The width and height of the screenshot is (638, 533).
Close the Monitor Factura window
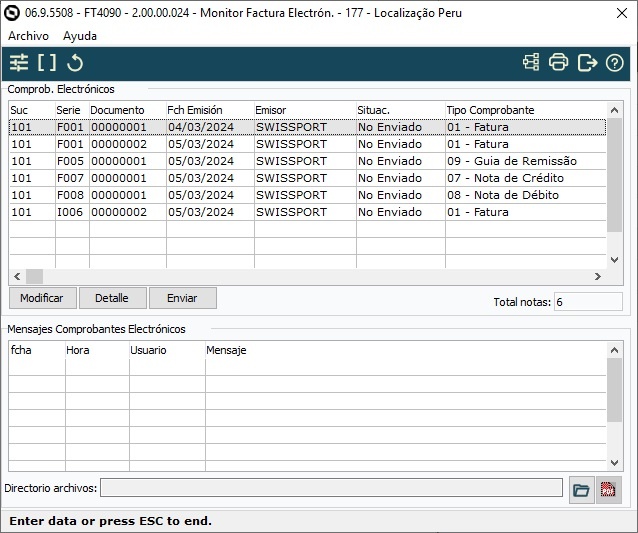622,13
